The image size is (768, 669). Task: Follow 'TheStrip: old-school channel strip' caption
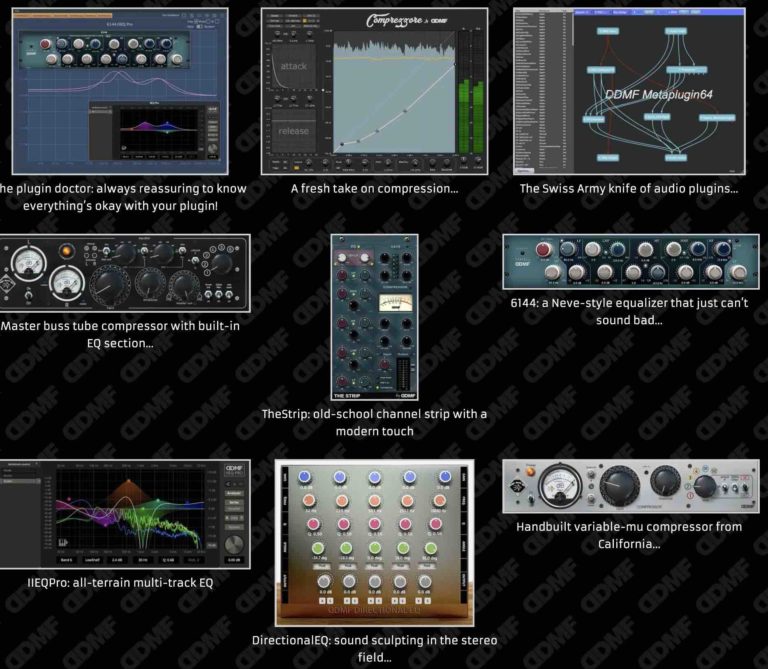click(375, 422)
